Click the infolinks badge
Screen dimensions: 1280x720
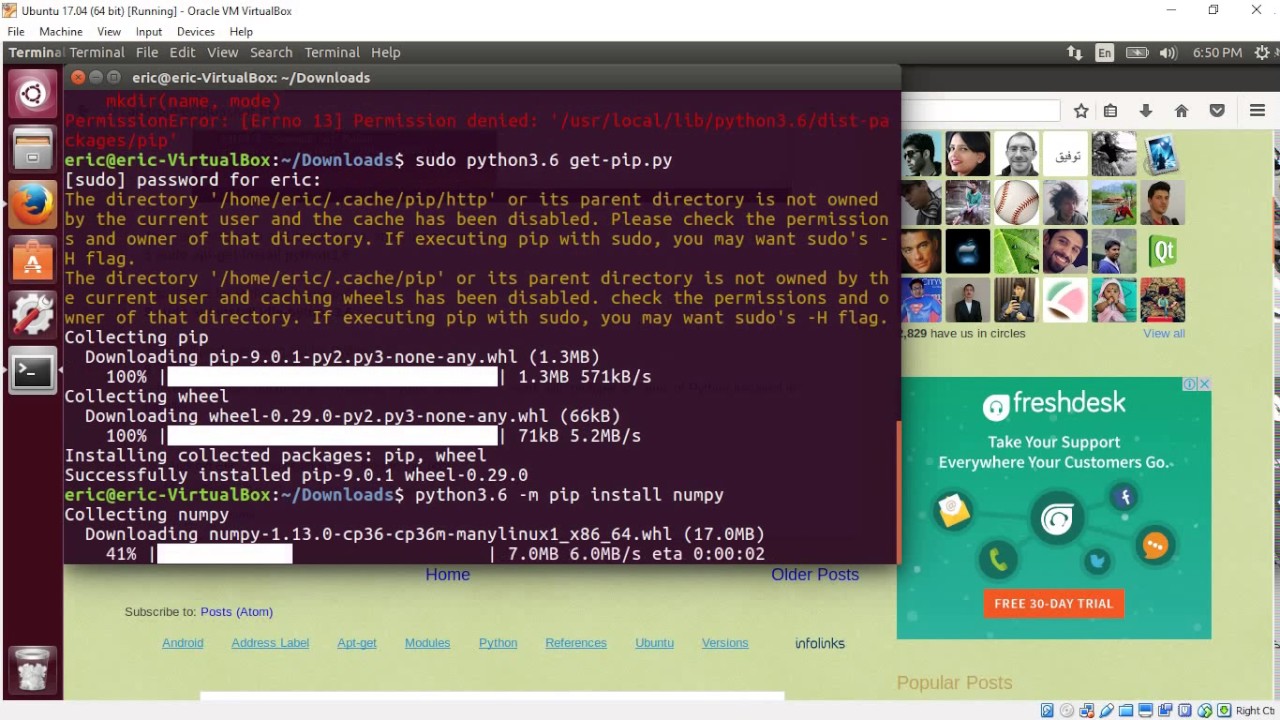[820, 643]
